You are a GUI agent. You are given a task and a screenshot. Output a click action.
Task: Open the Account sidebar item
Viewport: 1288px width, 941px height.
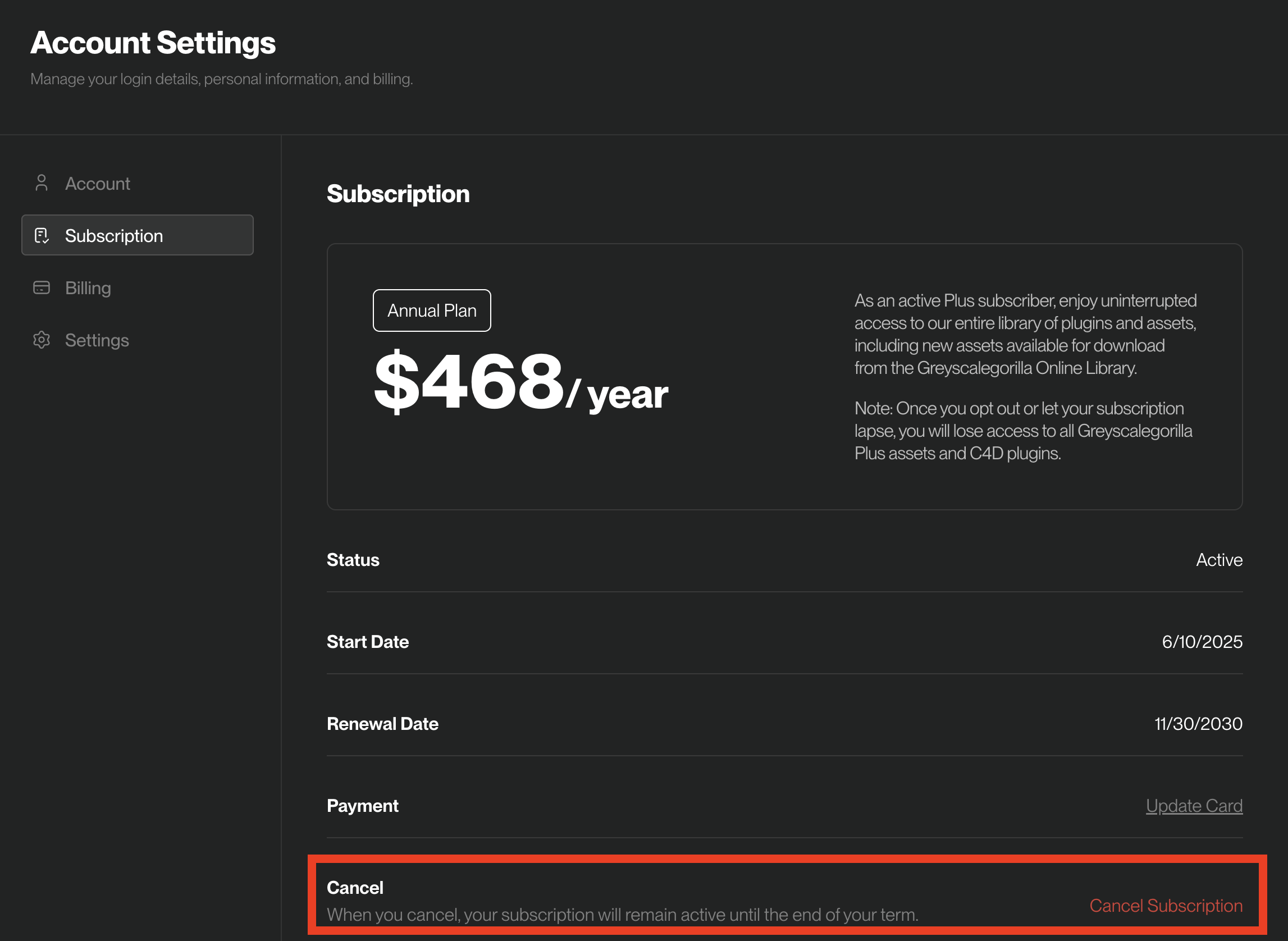pyautogui.click(x=97, y=184)
